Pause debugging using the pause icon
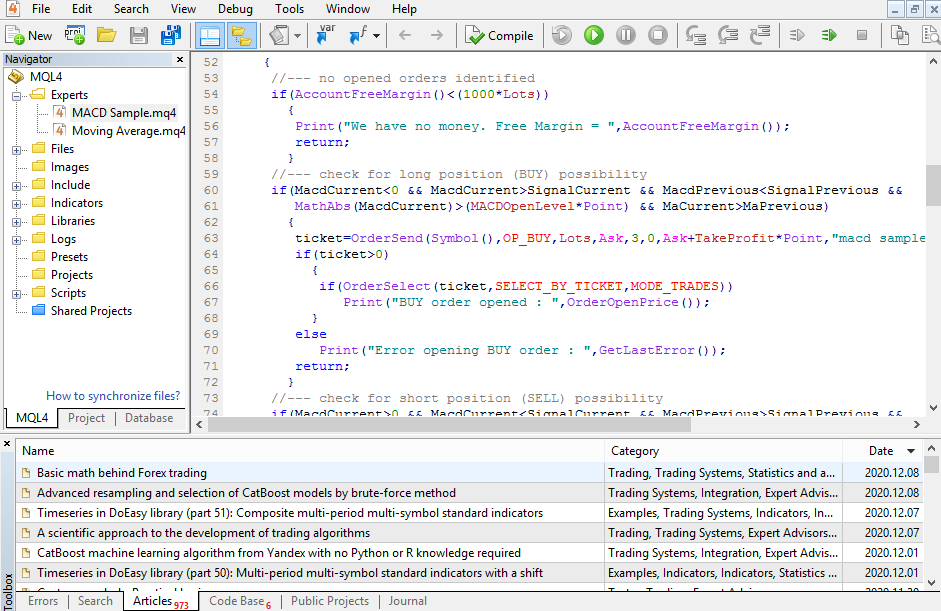 point(626,35)
